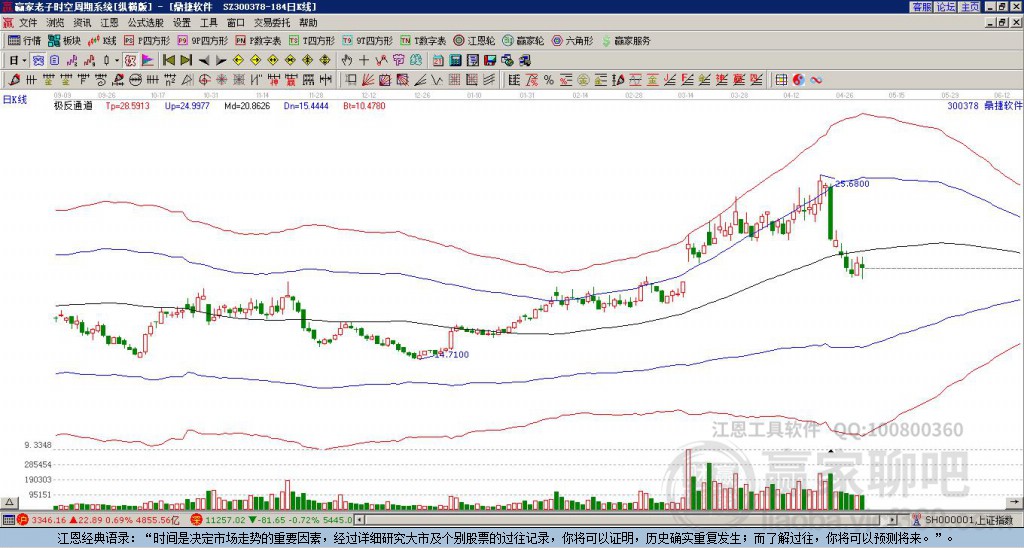Click the 日K线 chart label

(15, 100)
